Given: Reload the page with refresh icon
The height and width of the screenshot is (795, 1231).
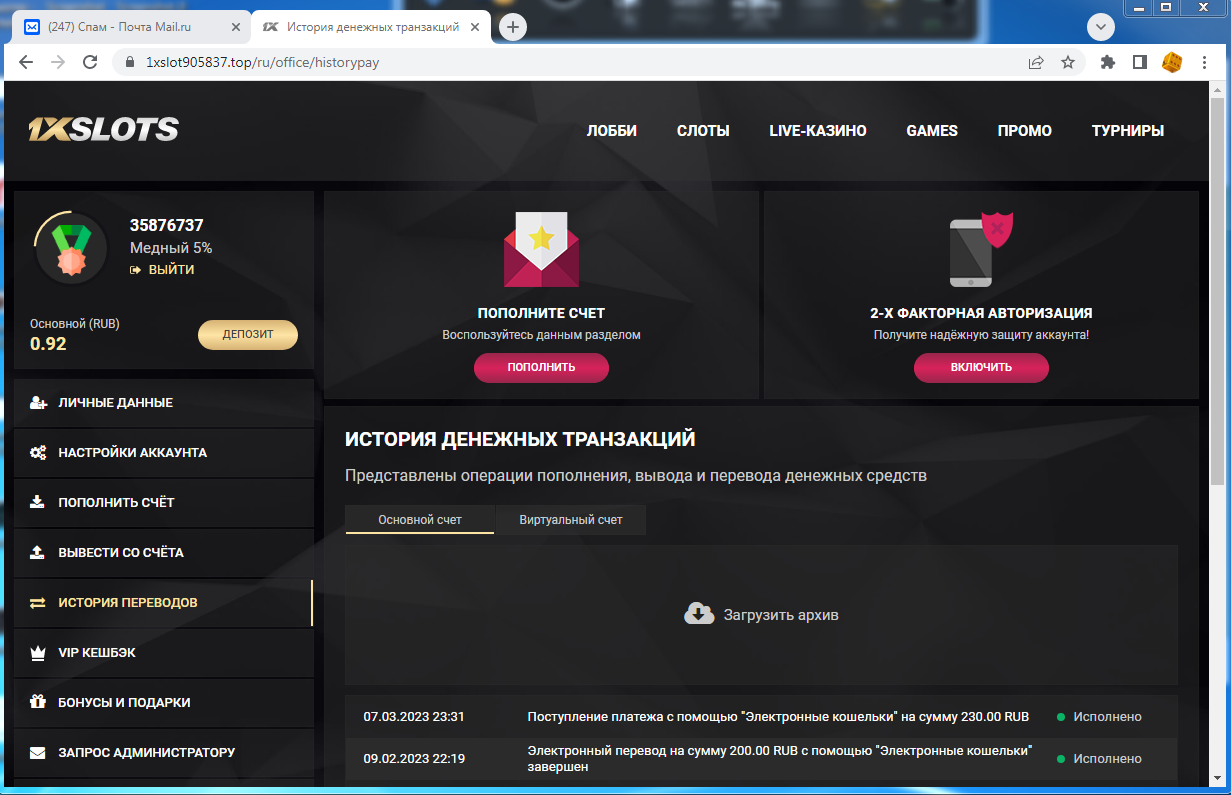Looking at the screenshot, I should [x=90, y=62].
